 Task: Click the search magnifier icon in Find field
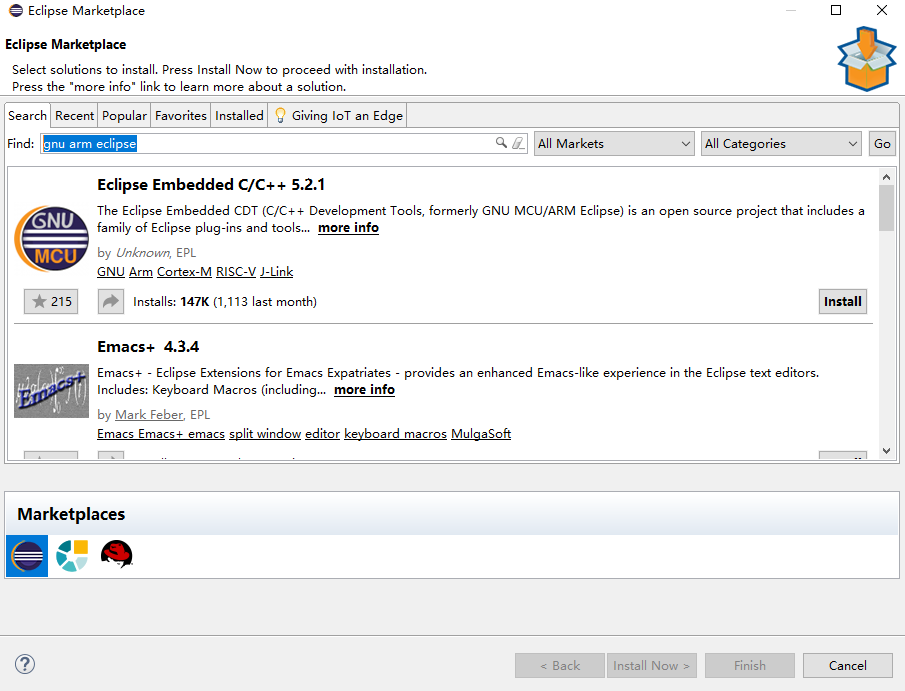pos(501,143)
